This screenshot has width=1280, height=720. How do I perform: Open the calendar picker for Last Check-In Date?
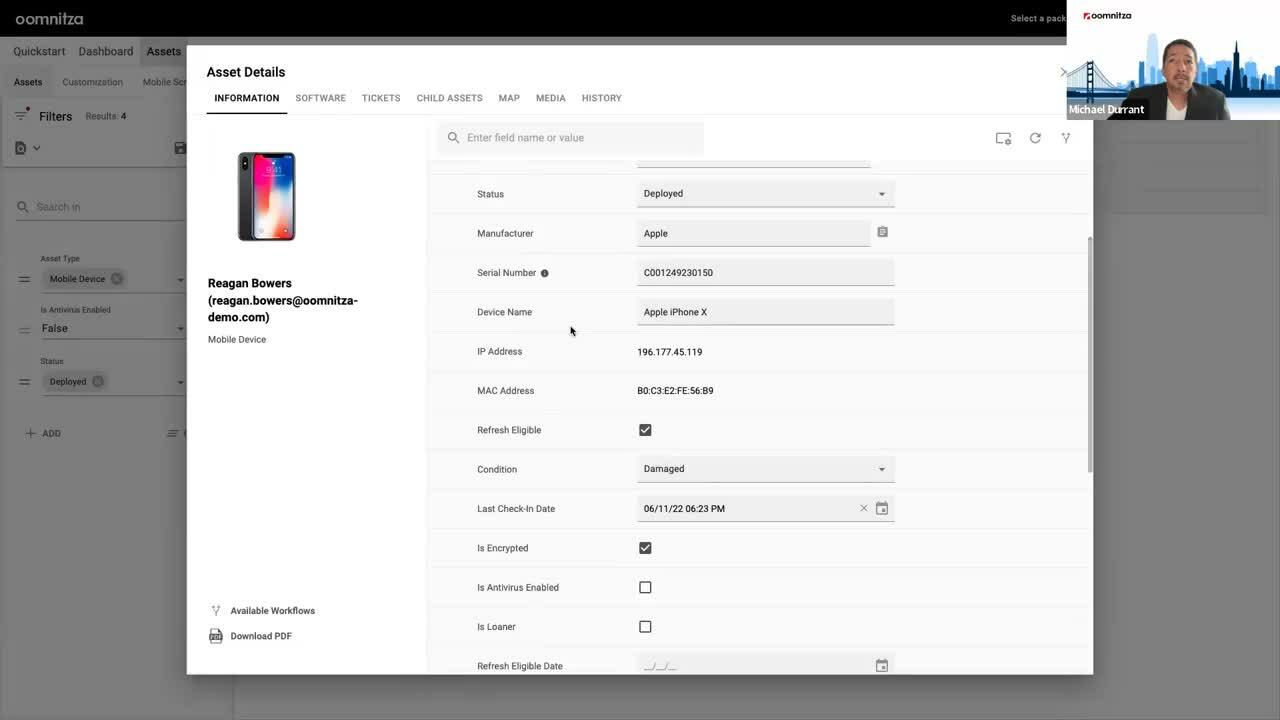point(881,508)
